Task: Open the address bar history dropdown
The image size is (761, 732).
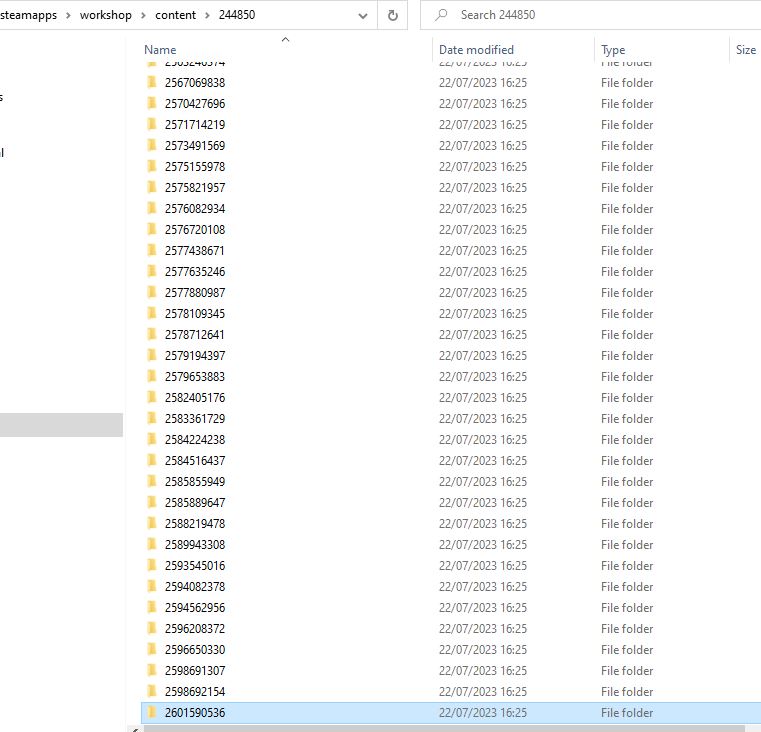Action: click(363, 16)
